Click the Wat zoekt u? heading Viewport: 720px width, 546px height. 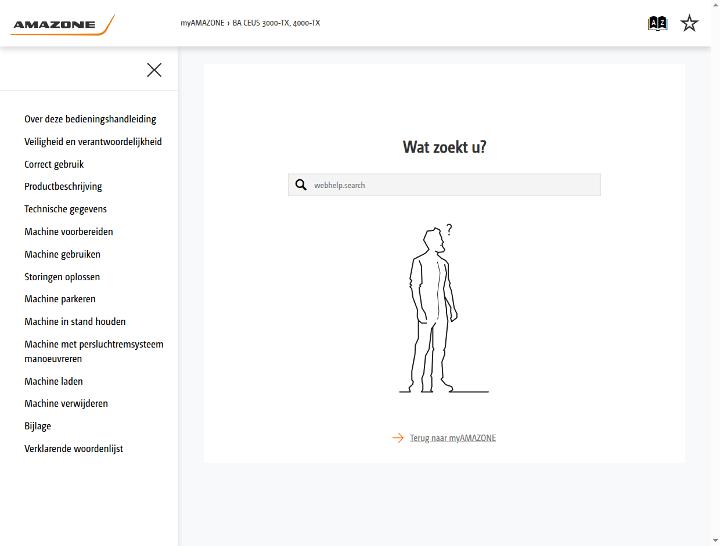[x=444, y=147]
